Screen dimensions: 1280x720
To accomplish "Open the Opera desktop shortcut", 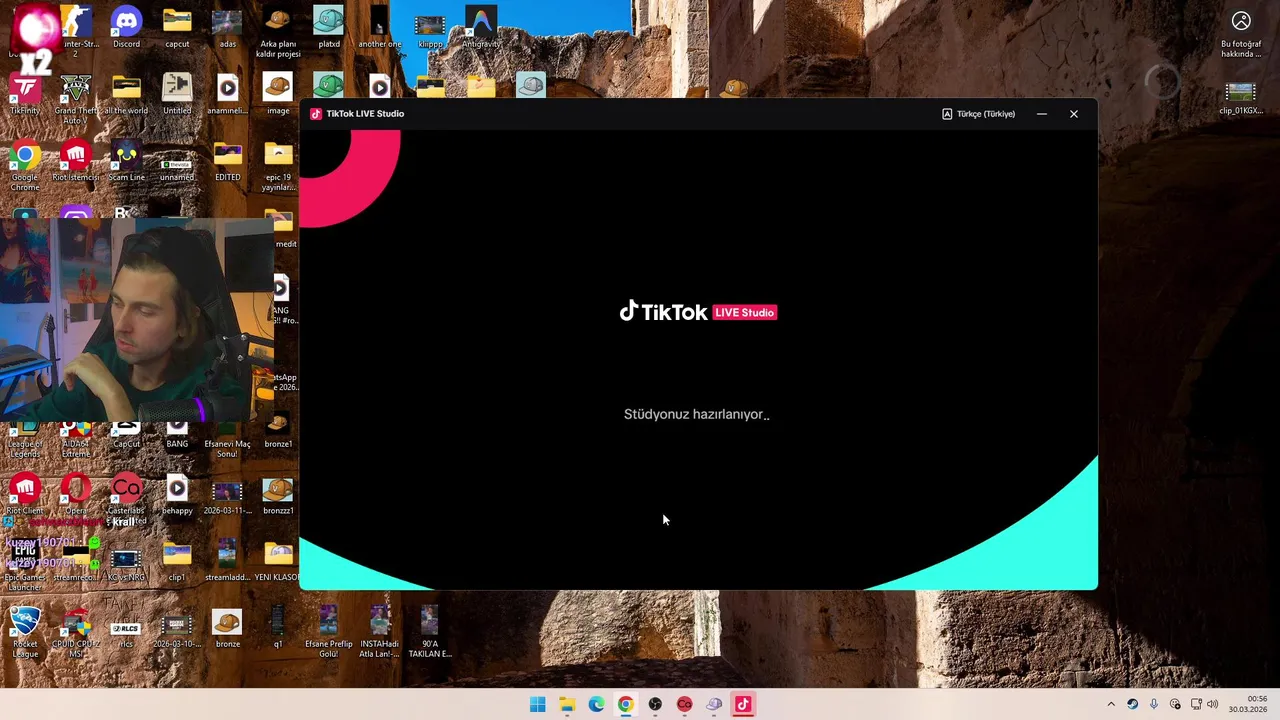I will point(76,495).
